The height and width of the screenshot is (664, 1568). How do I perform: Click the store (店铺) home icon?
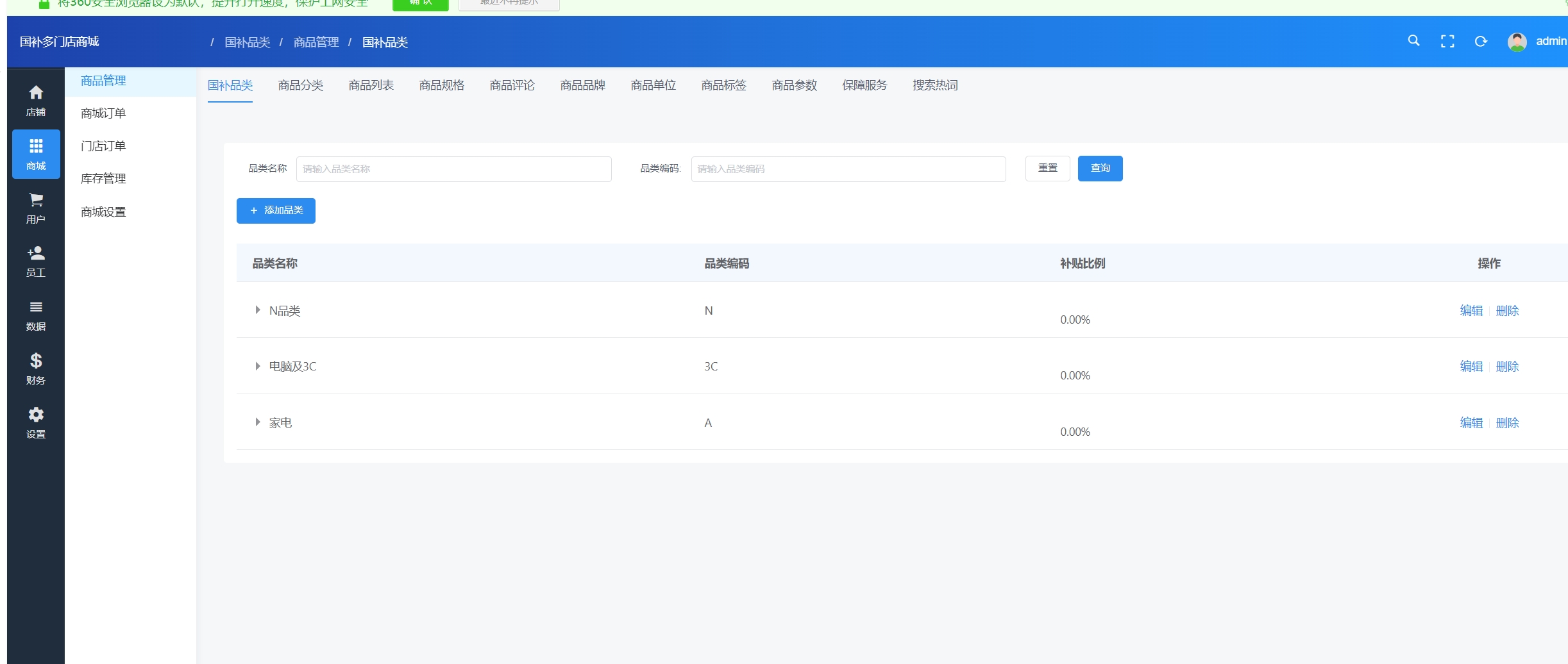point(36,94)
